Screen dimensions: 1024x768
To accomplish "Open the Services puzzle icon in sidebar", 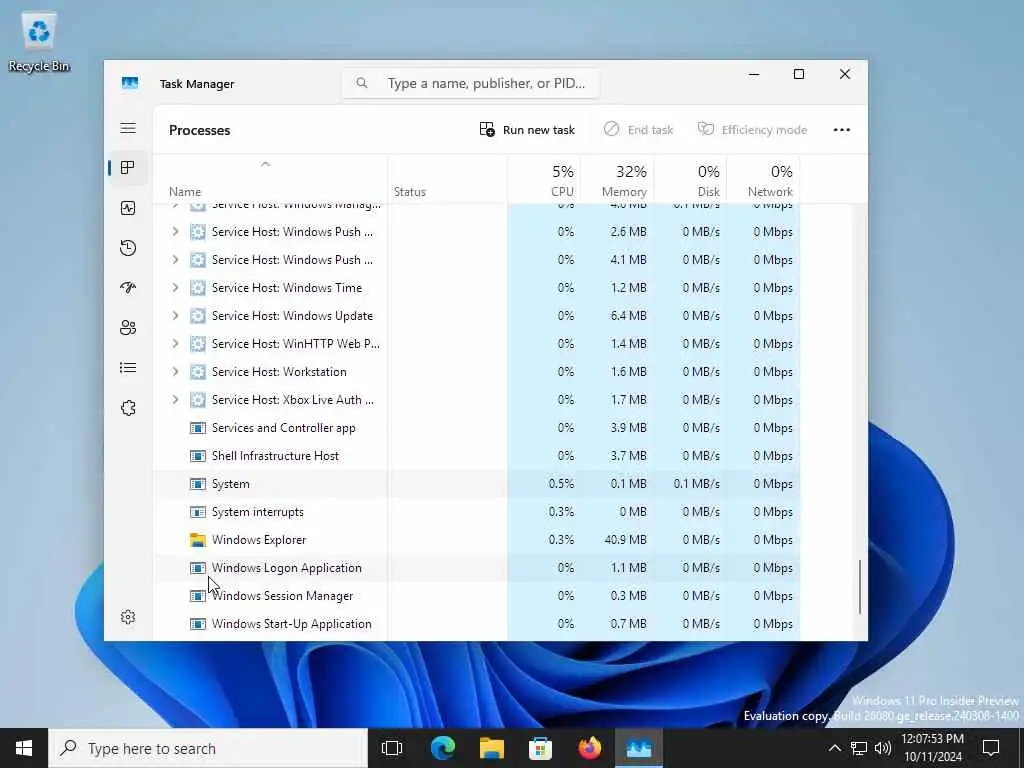I will (x=128, y=408).
